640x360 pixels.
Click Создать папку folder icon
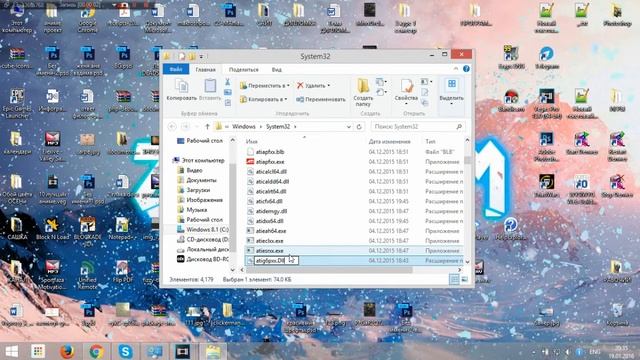[x=363, y=86]
